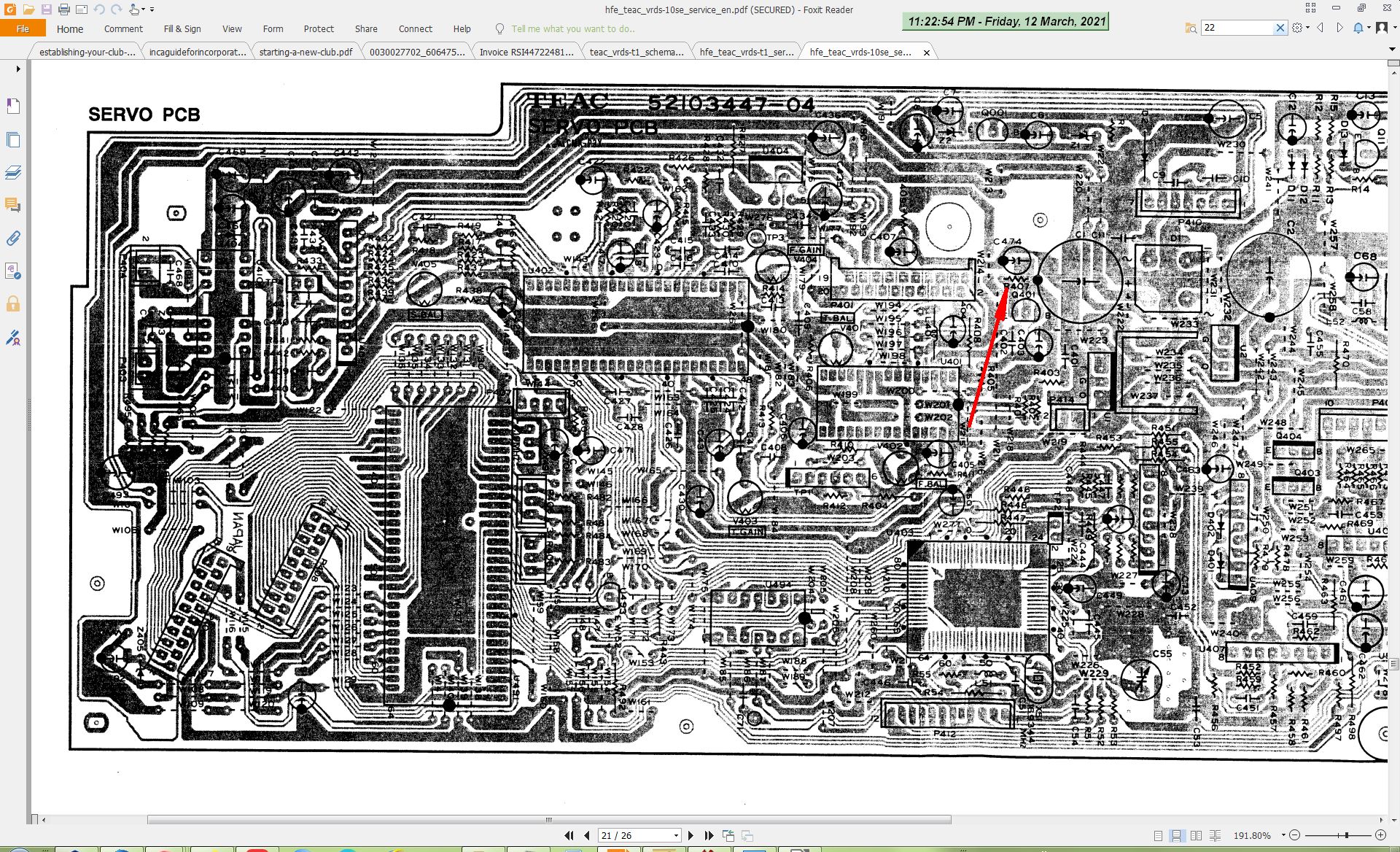
Task: Open the Bookmarks panel icon in left sidebar
Action: 13,106
